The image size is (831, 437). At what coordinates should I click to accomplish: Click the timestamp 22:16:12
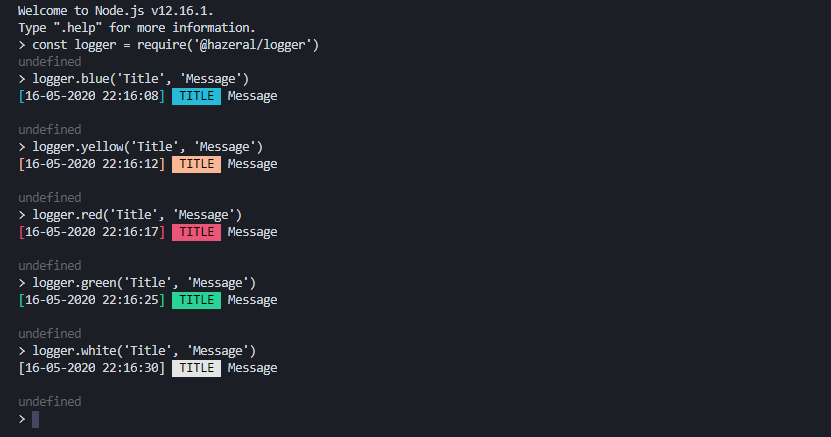(x=130, y=164)
